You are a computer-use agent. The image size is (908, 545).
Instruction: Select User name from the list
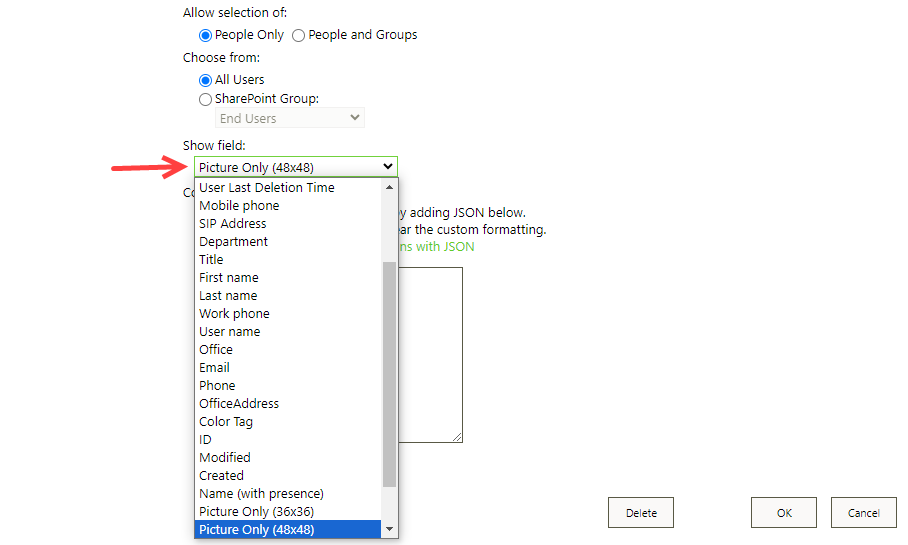(288, 331)
